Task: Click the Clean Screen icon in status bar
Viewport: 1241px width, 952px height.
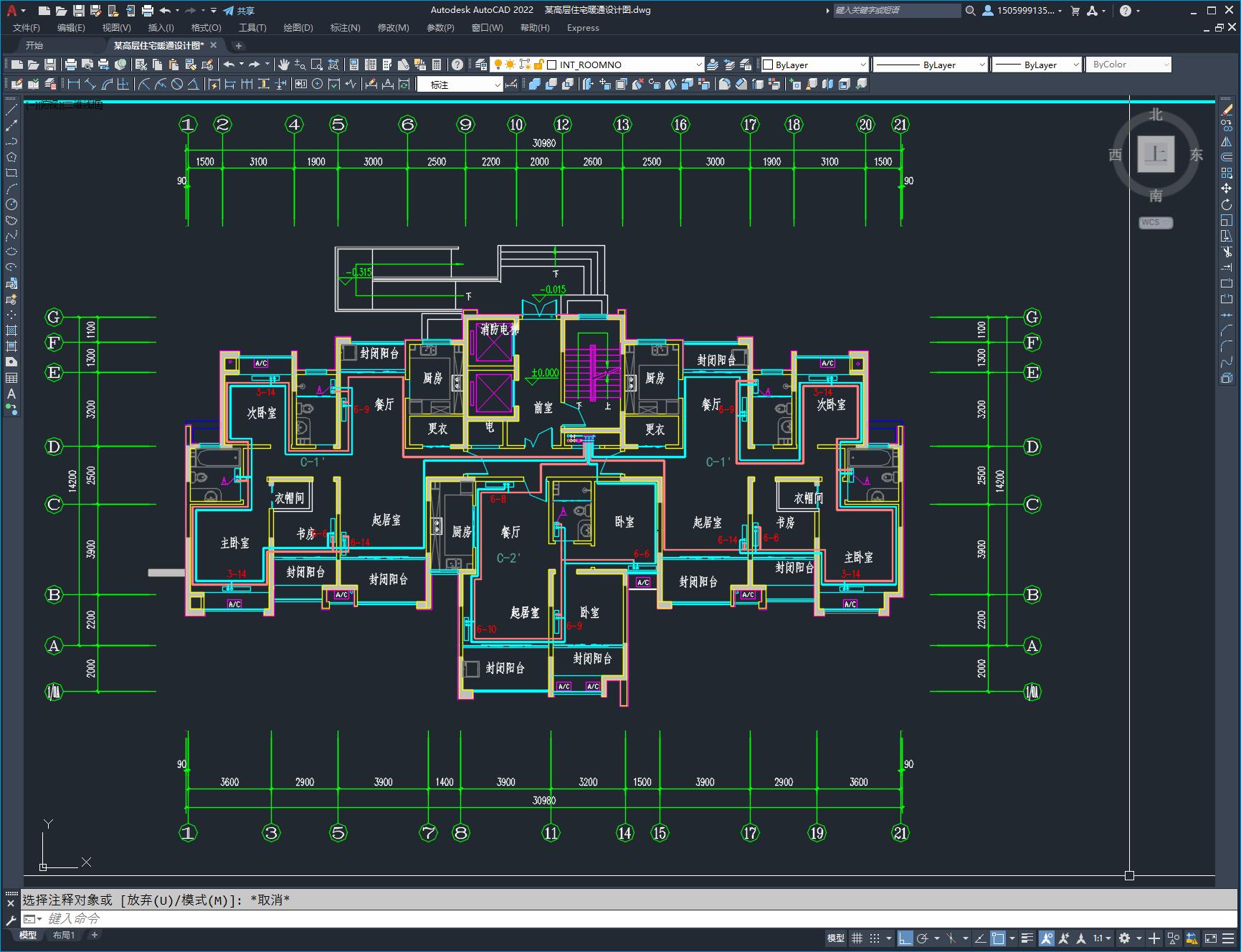Action: pos(1210,938)
